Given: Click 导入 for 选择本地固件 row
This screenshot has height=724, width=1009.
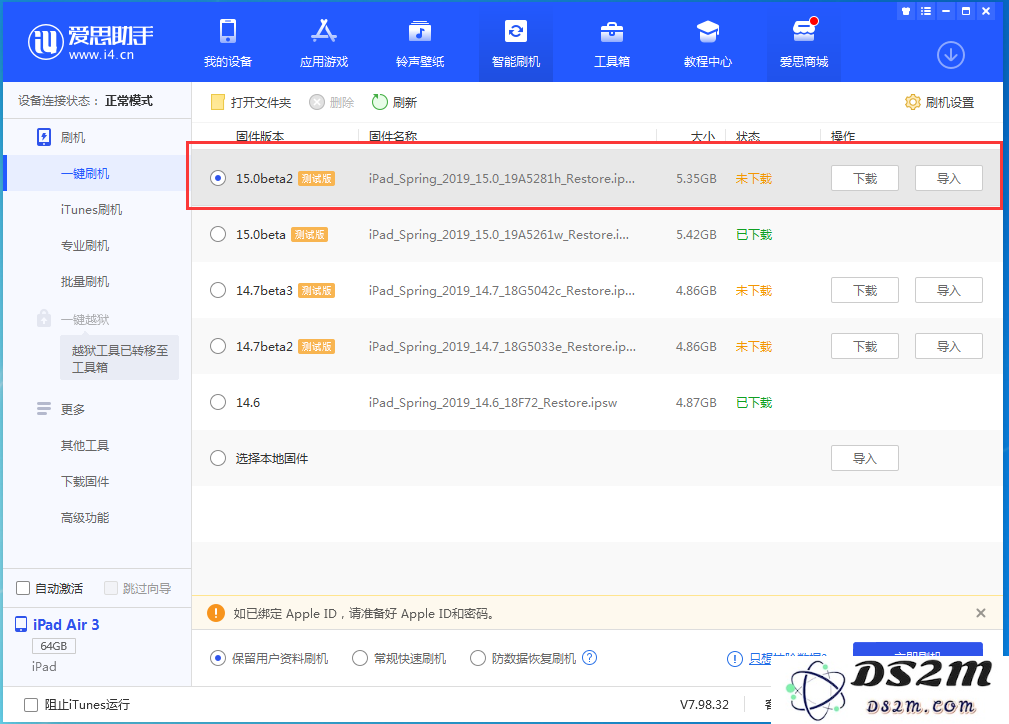Looking at the screenshot, I should coord(865,458).
